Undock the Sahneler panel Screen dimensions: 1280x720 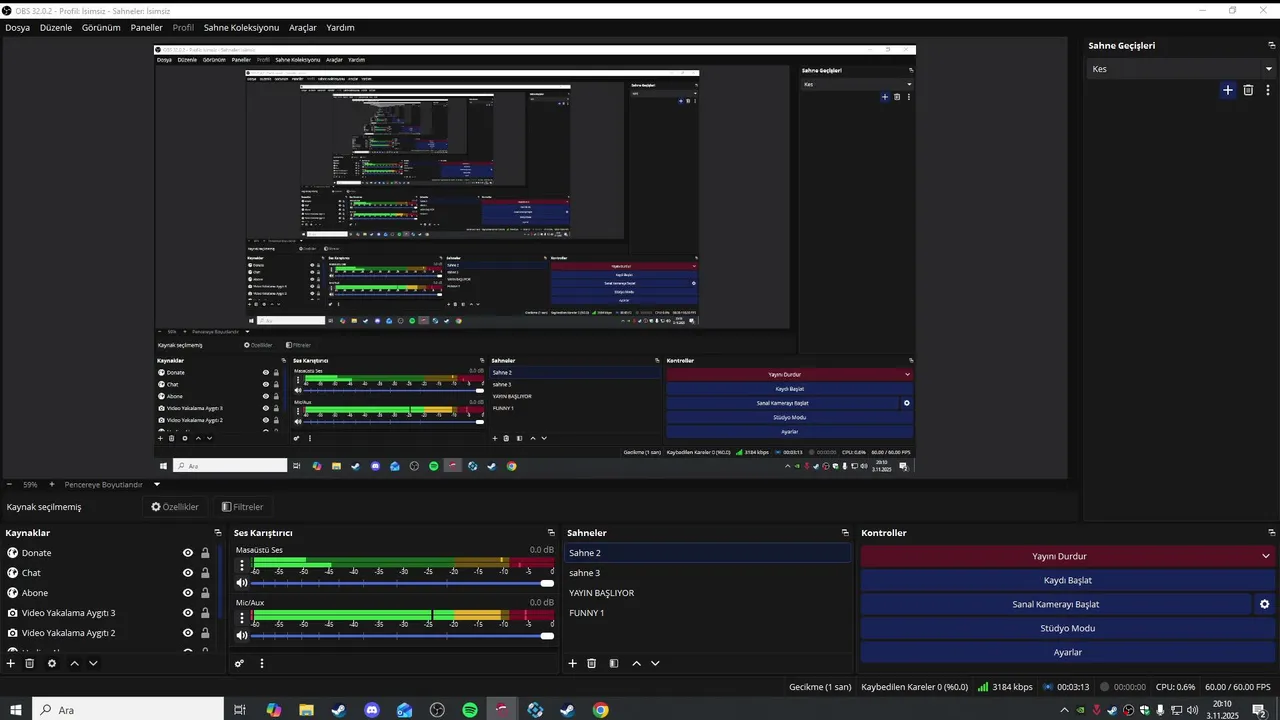point(845,533)
